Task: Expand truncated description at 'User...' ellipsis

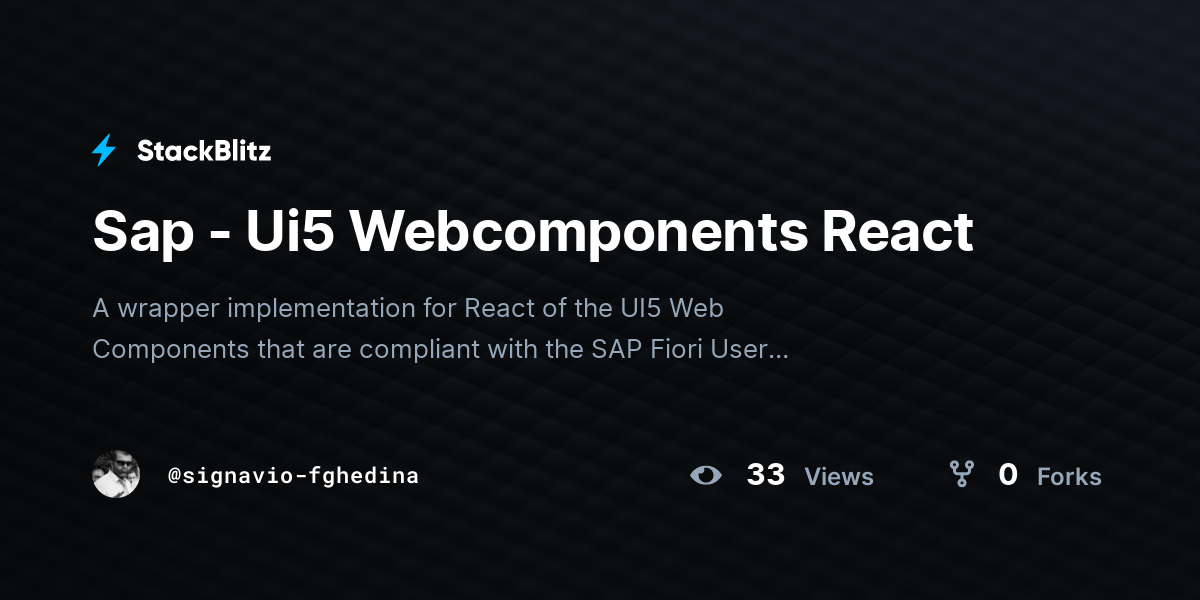Action: click(760, 350)
